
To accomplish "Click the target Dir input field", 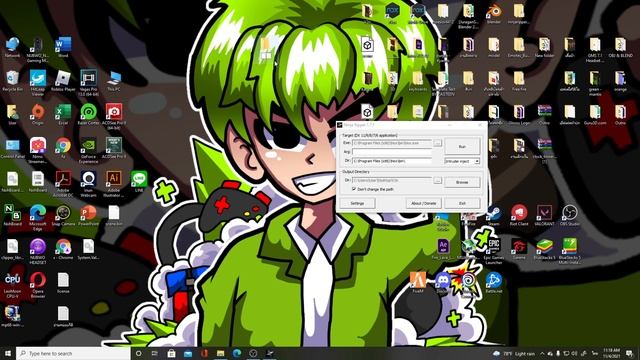I will click(x=392, y=161).
